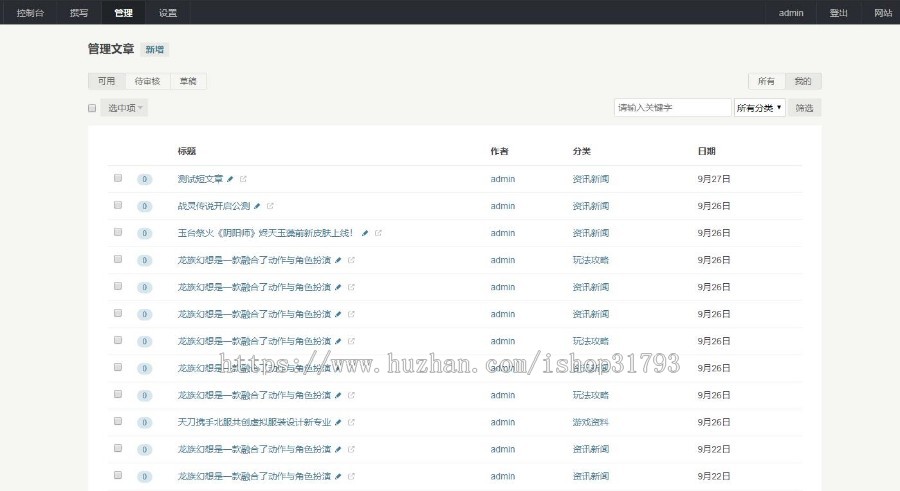Image resolution: width=900 pixels, height=491 pixels.
Task: Click external link icon beside 战灵传说开启公测
Action: tap(270, 206)
